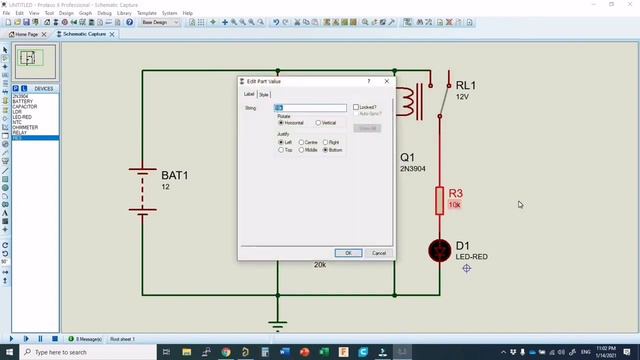Open the Chrome icon on the taskbar
Viewport: 640px width, 360px height.
coord(226,352)
